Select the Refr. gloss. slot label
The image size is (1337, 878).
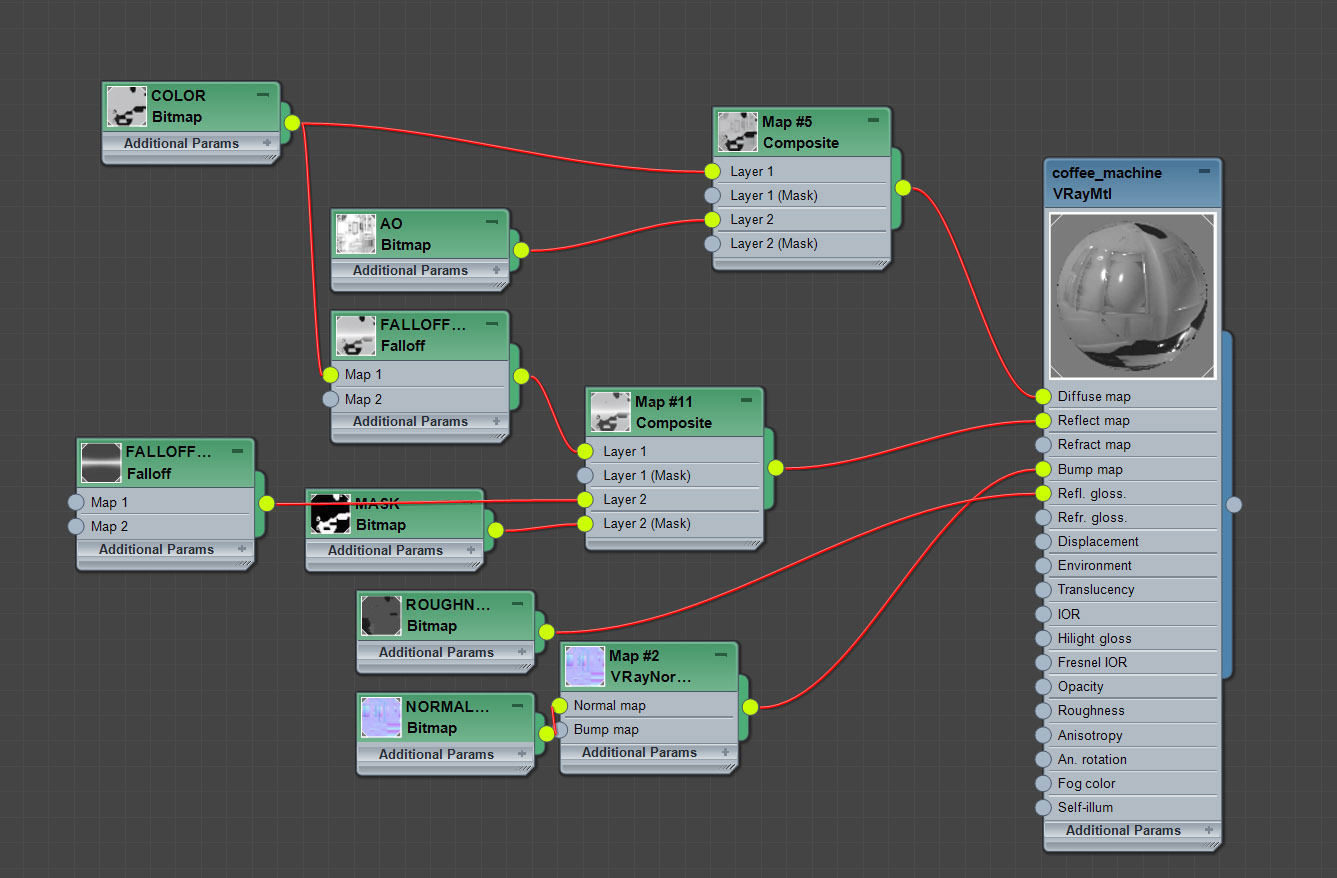pyautogui.click(x=1092, y=517)
